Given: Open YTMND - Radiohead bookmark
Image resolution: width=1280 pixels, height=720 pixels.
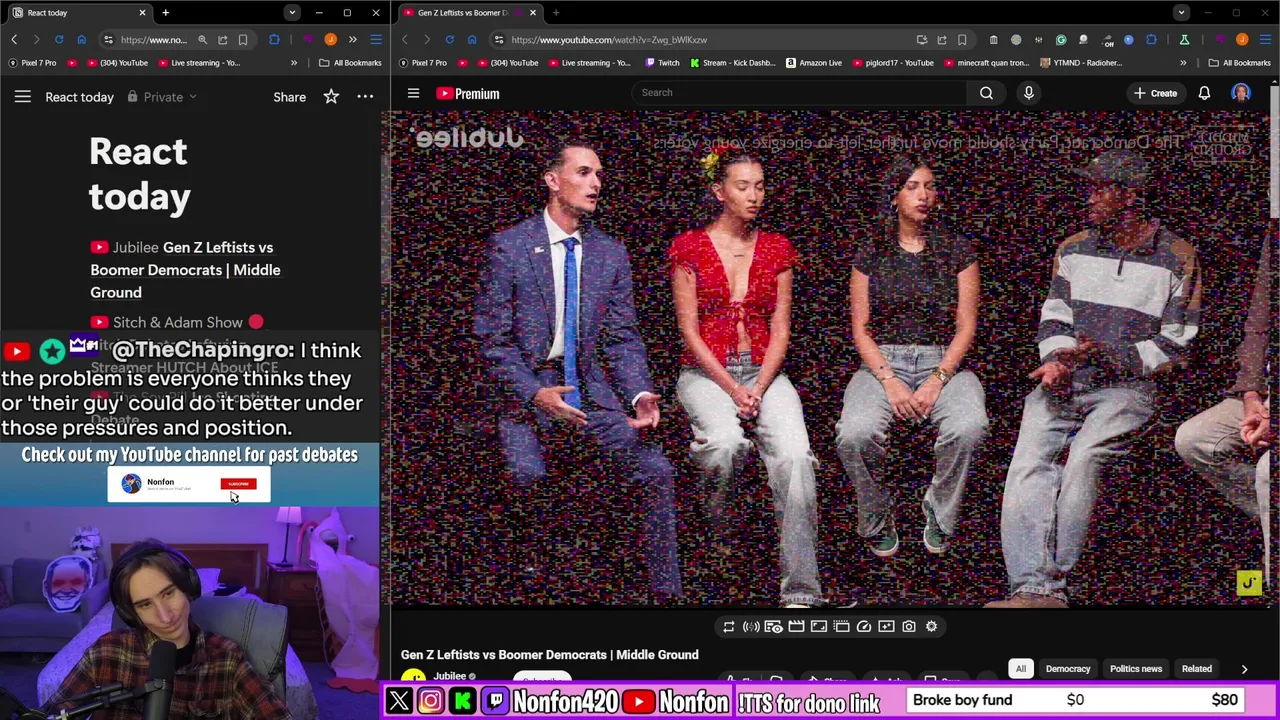Looking at the screenshot, I should [1081, 63].
